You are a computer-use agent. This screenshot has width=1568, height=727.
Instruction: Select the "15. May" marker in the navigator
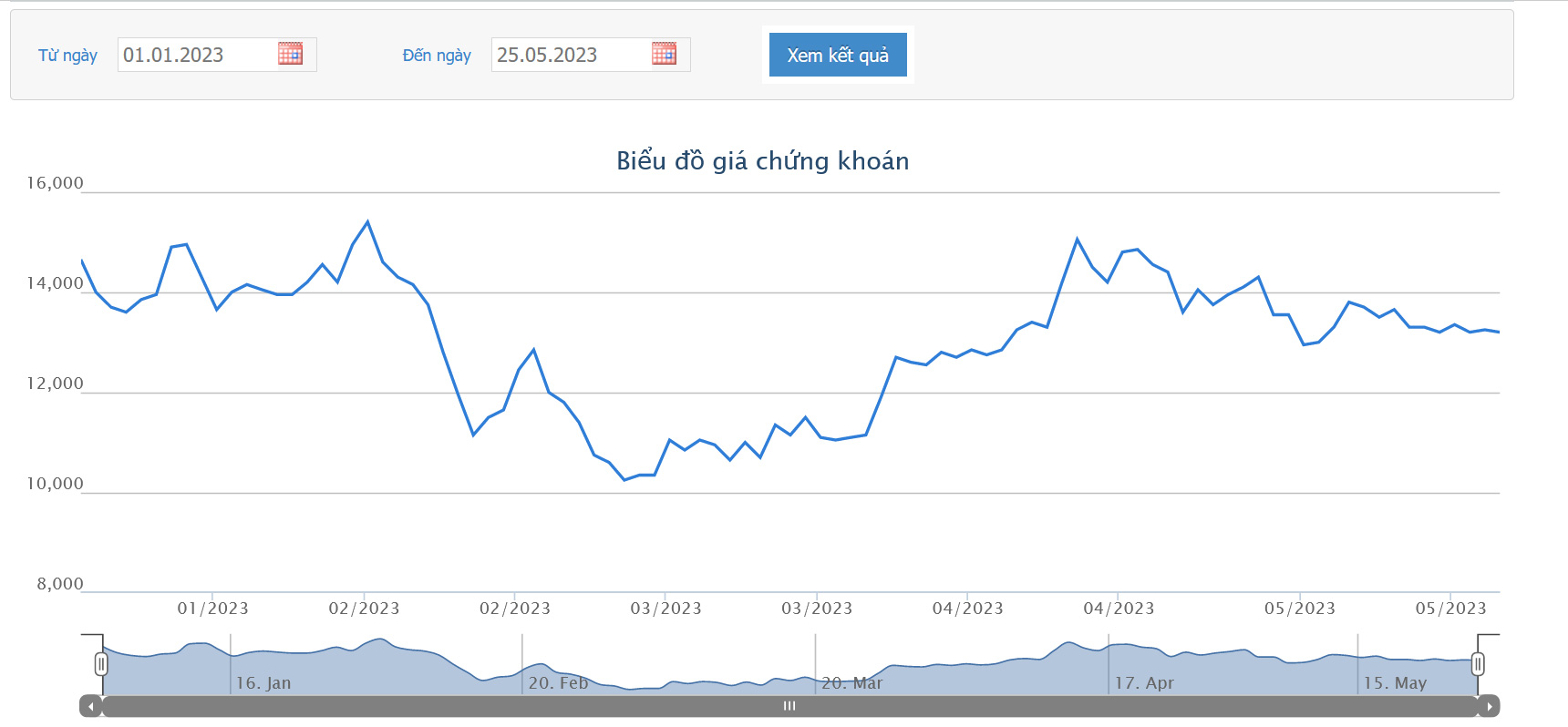point(1395,682)
